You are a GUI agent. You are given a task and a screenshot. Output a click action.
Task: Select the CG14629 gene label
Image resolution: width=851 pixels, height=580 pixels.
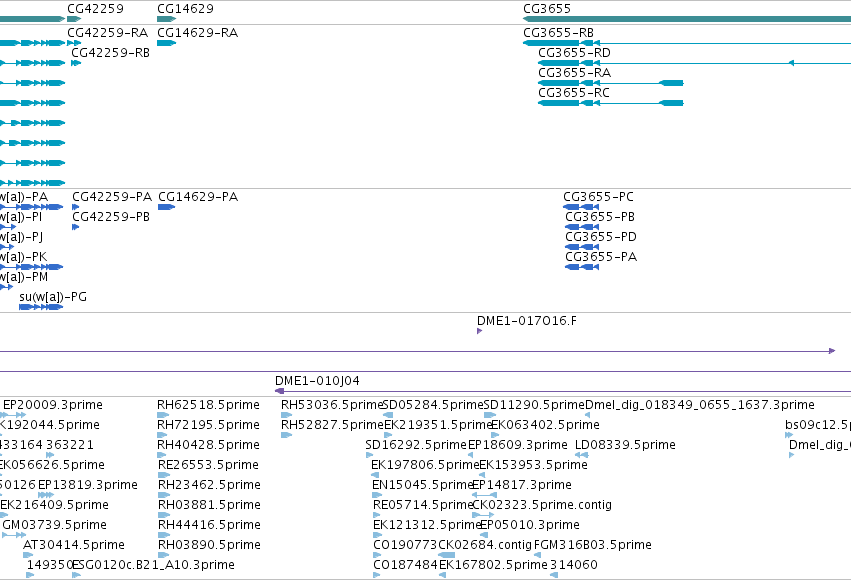185,9
